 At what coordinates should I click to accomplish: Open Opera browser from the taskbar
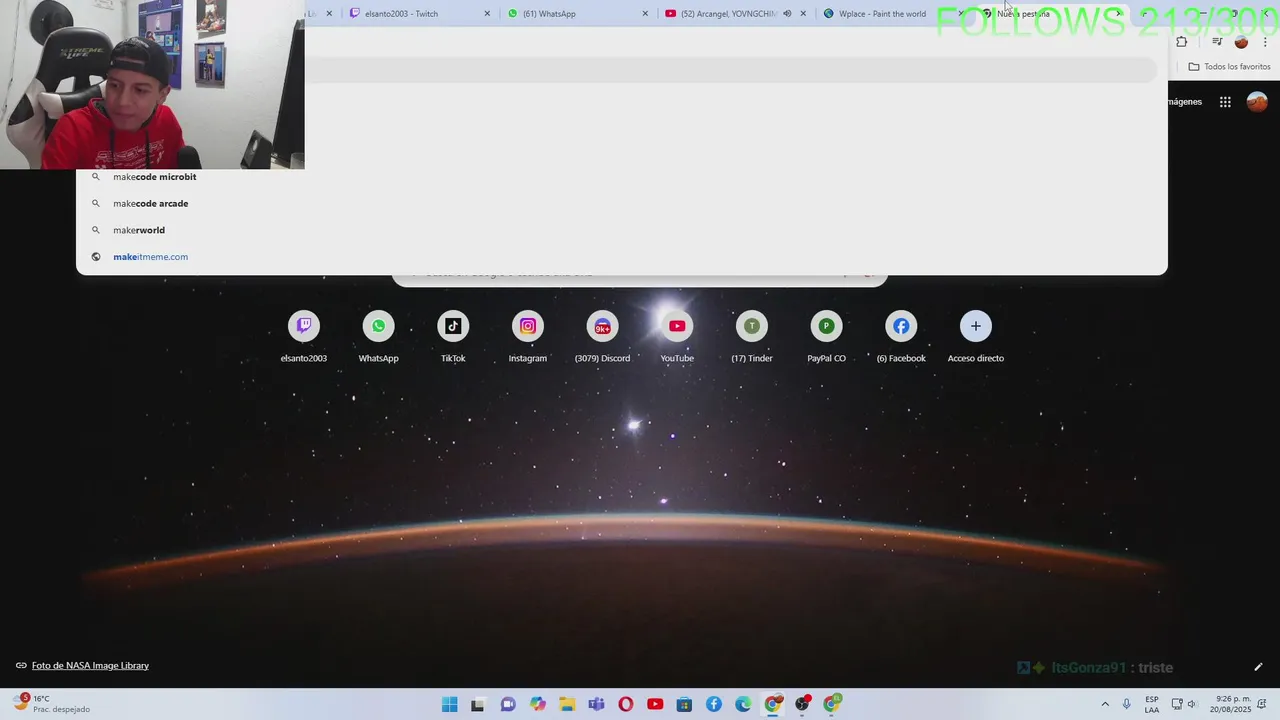click(x=626, y=704)
